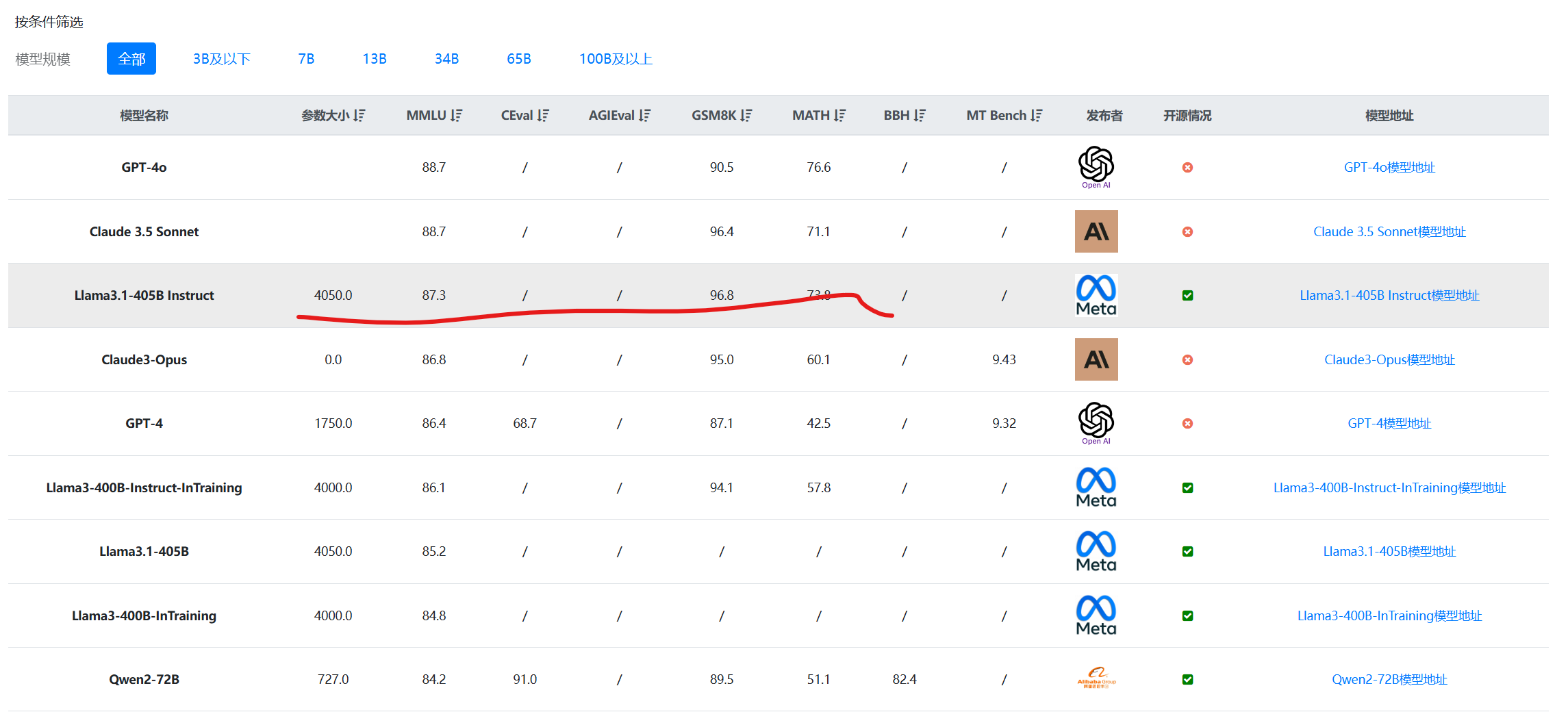The image size is (1568, 712).
Task: Filter models by 100B及以上
Action: point(616,59)
